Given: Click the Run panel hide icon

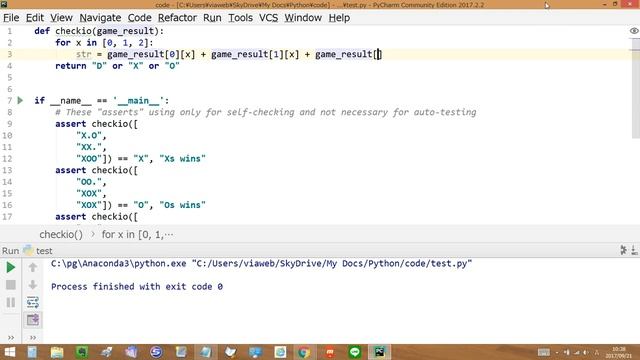Looking at the screenshot, I should coord(634,250).
